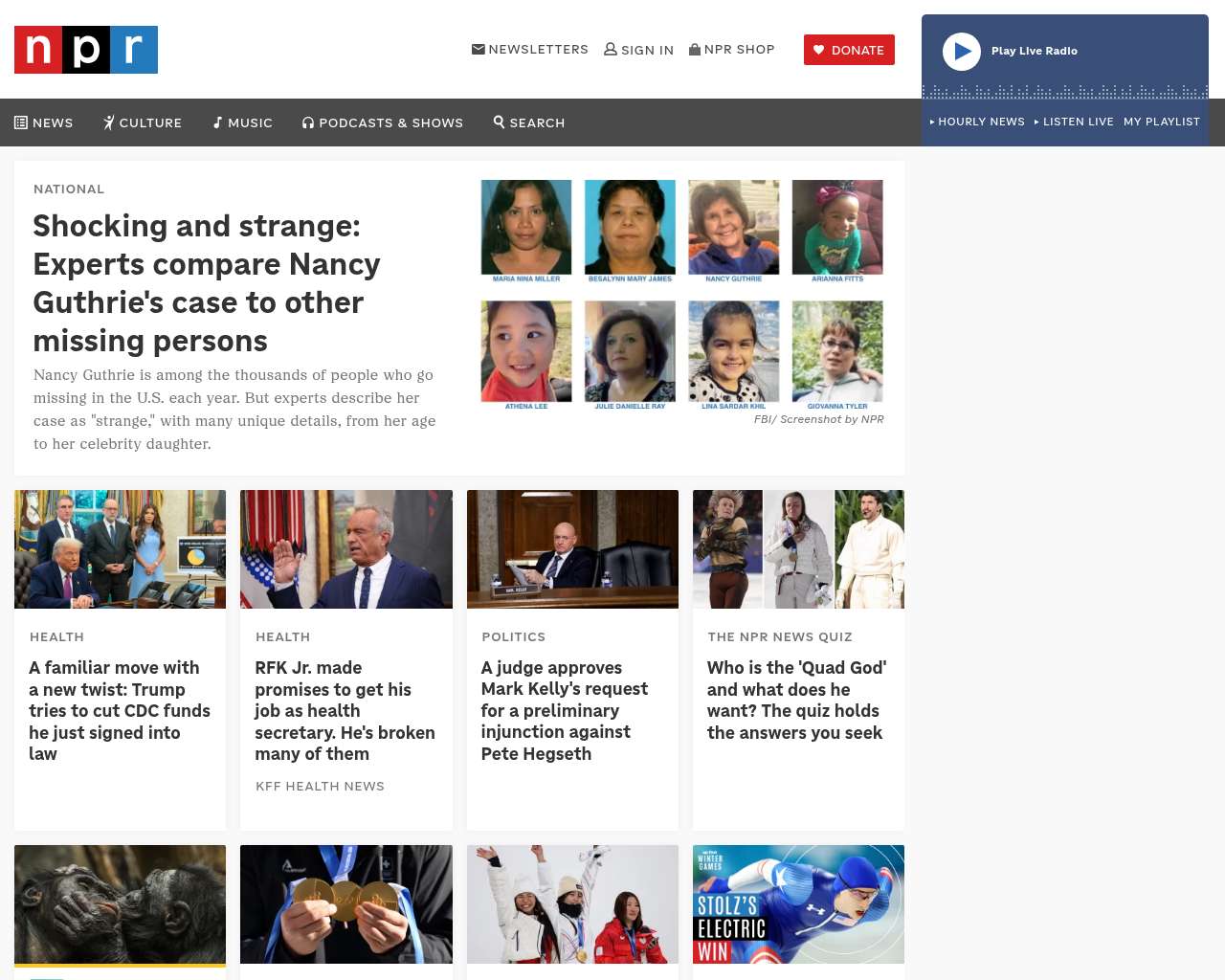The image size is (1225, 980).
Task: Play Live Radio with the play button
Action: [x=962, y=52]
